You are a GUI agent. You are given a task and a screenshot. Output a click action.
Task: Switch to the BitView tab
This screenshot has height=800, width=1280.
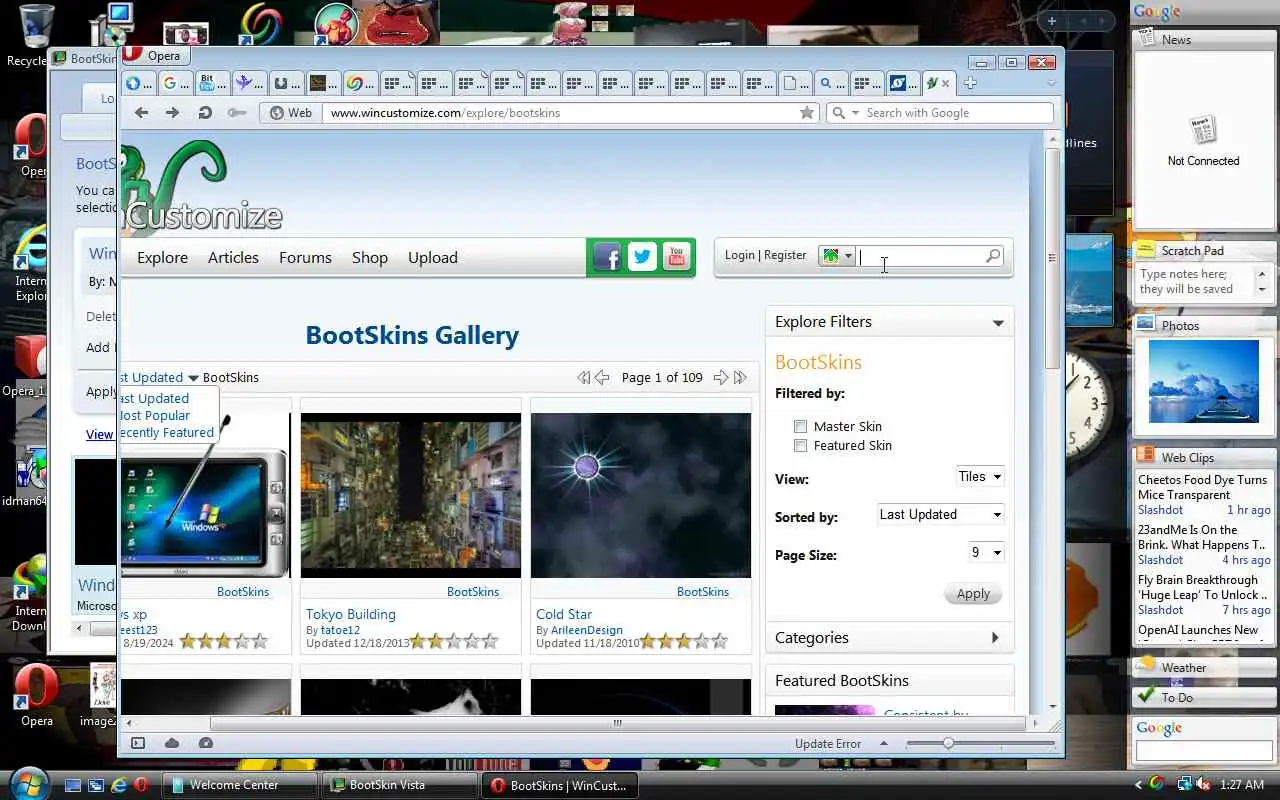(209, 83)
